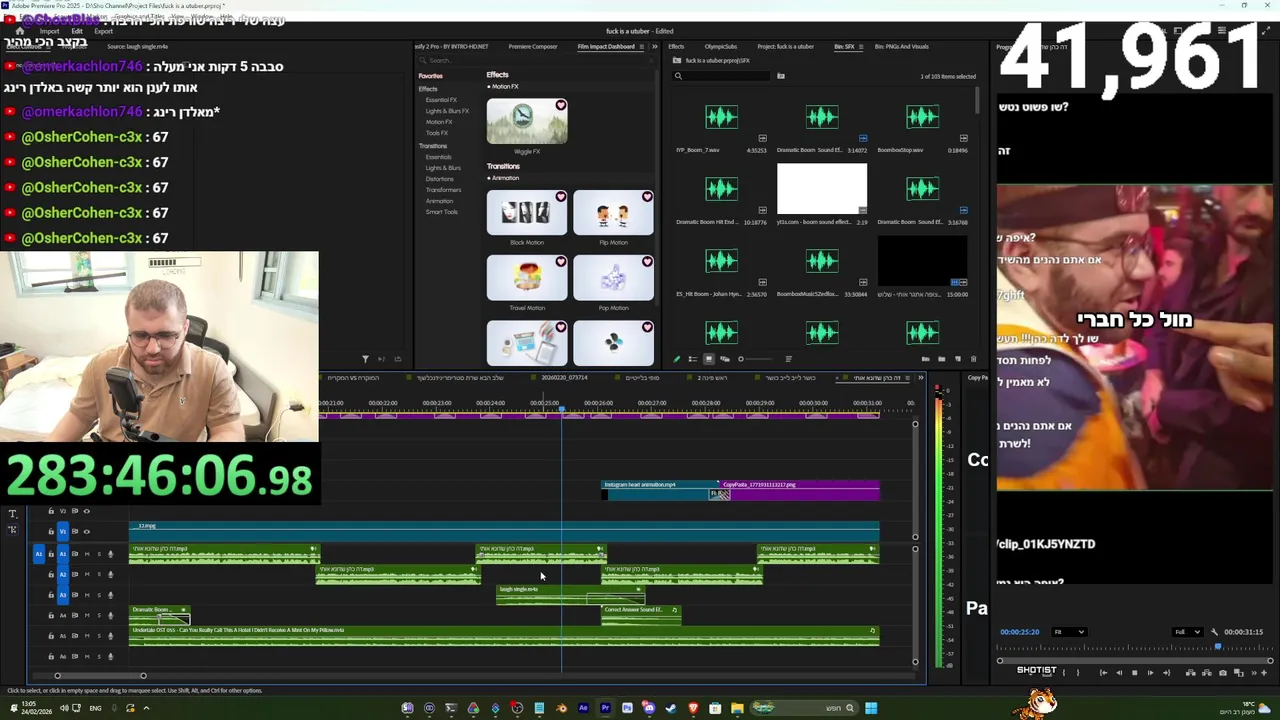Click Go to In button
The image size is (1280, 720).
(x=1103, y=673)
